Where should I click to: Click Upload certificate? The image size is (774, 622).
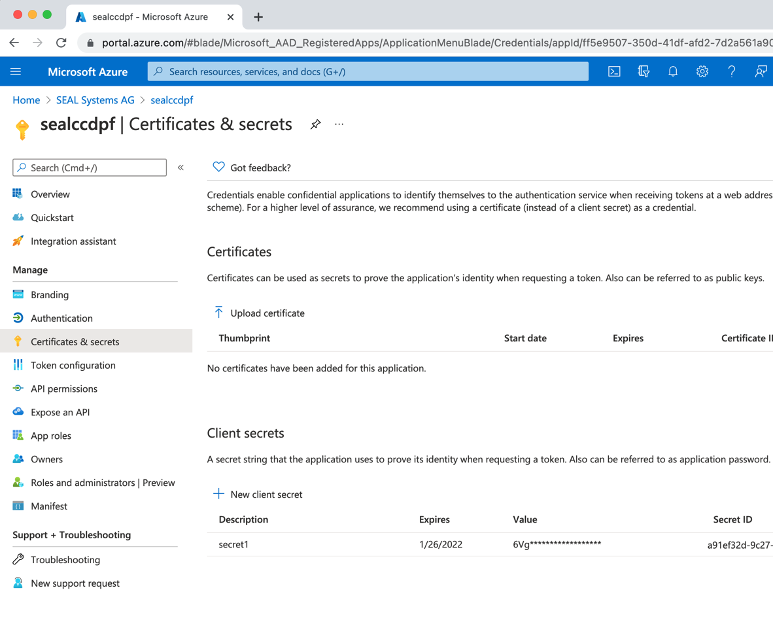point(267,313)
